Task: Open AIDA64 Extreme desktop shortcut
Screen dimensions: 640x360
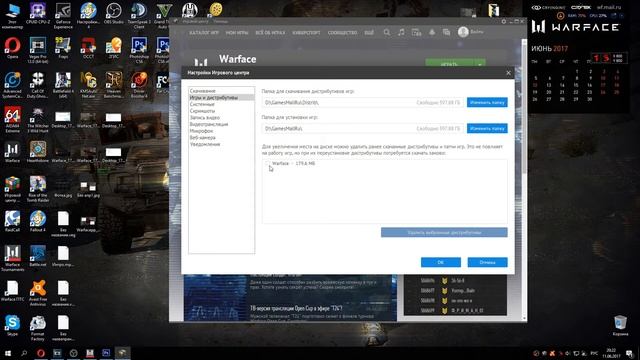Action: click(12, 120)
